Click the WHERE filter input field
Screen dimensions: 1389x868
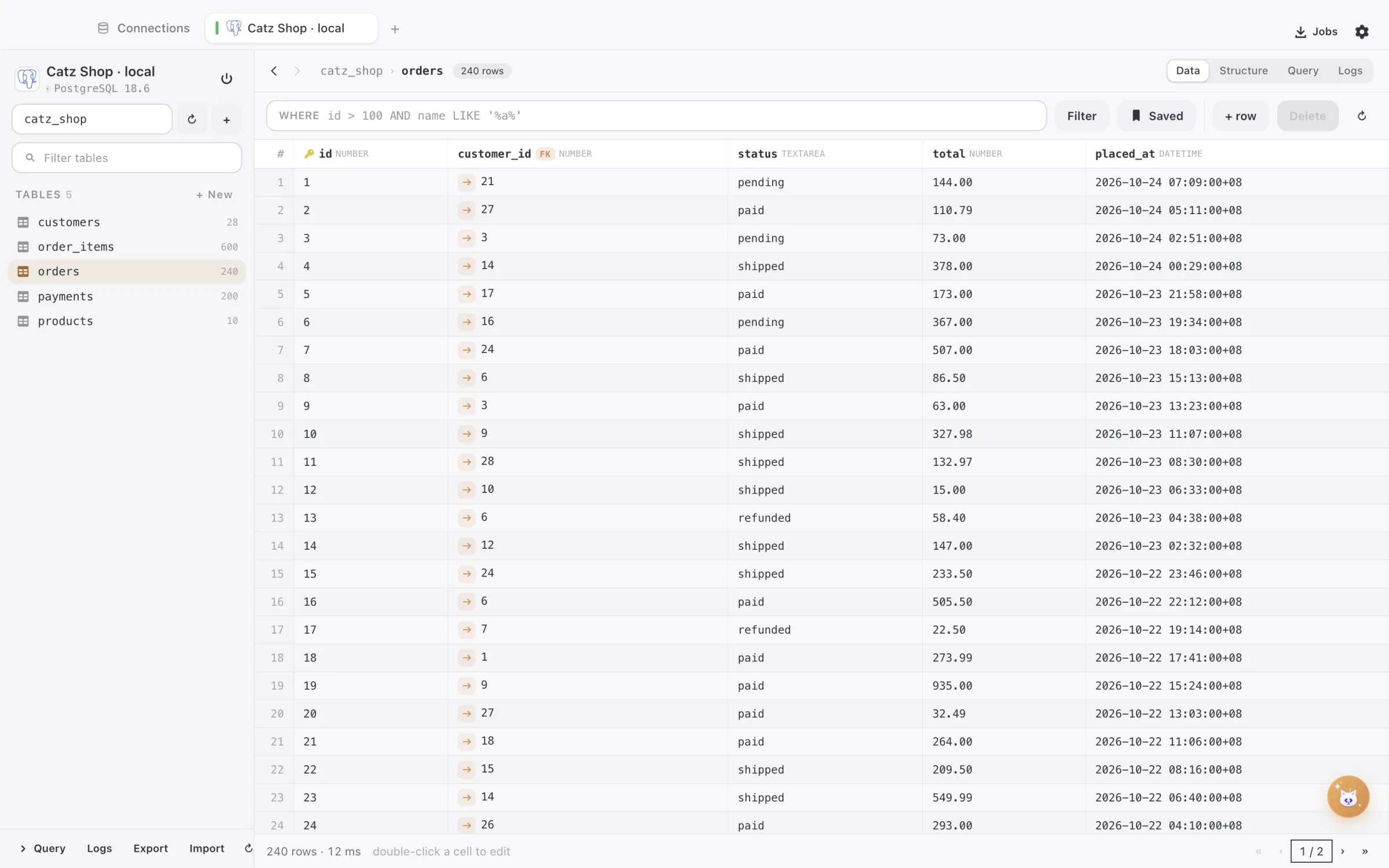(656, 116)
